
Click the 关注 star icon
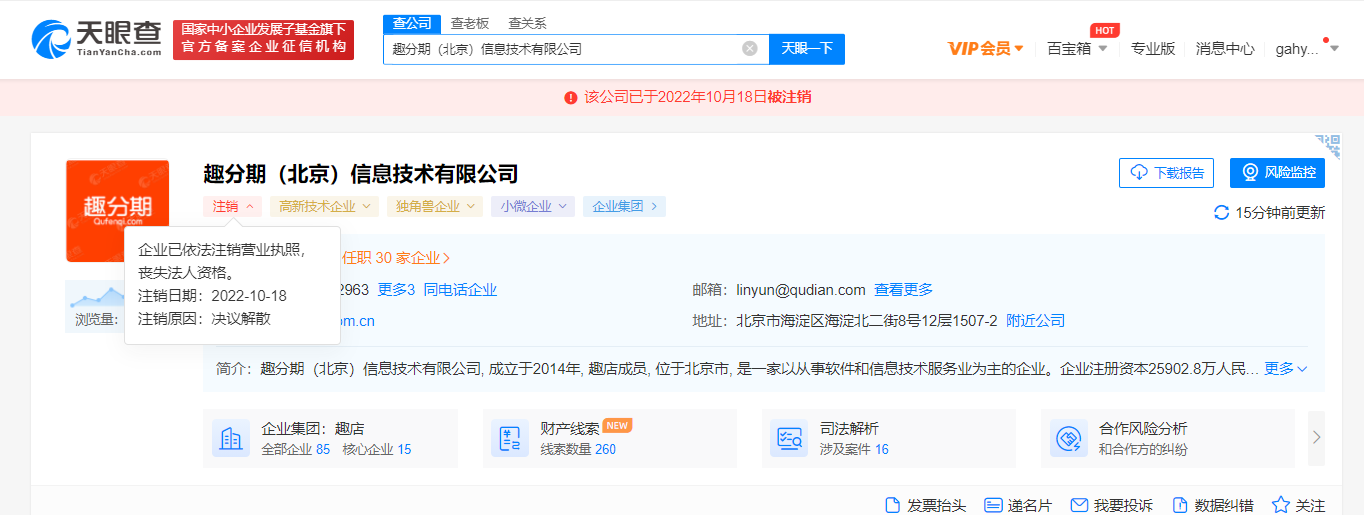1280,505
